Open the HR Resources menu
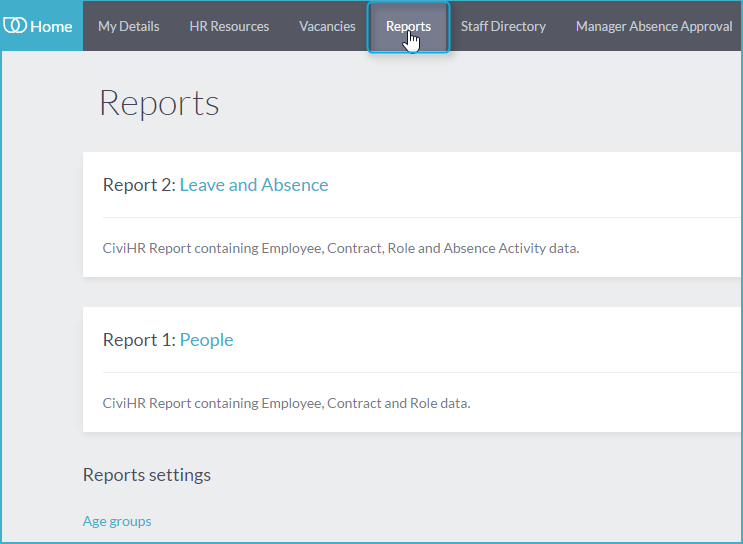Image resolution: width=743 pixels, height=544 pixels. (x=229, y=26)
